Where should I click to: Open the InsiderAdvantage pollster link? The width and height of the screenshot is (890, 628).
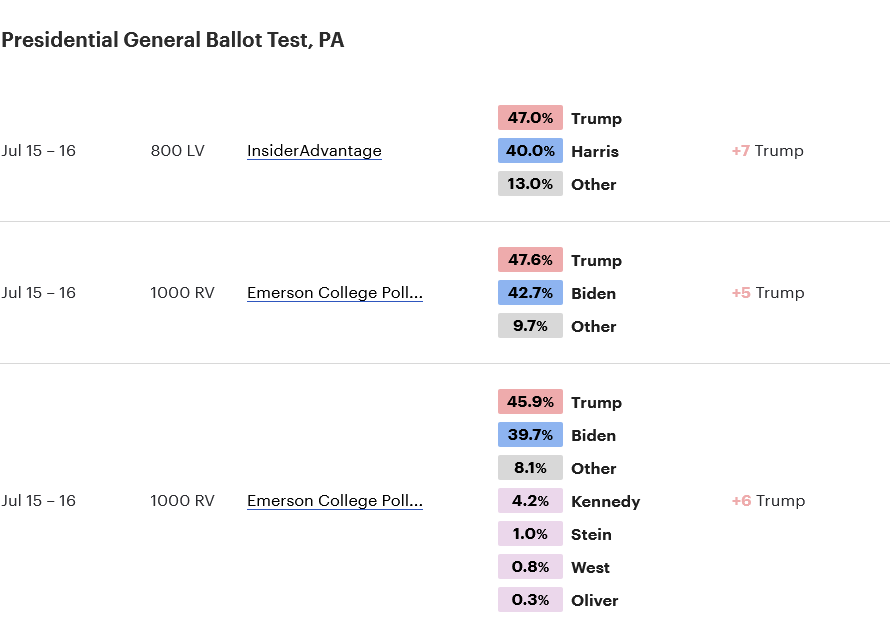[314, 150]
